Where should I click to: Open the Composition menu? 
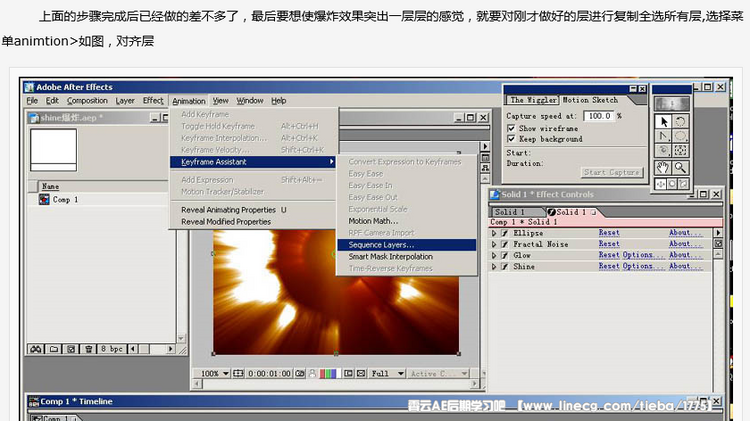pos(87,100)
